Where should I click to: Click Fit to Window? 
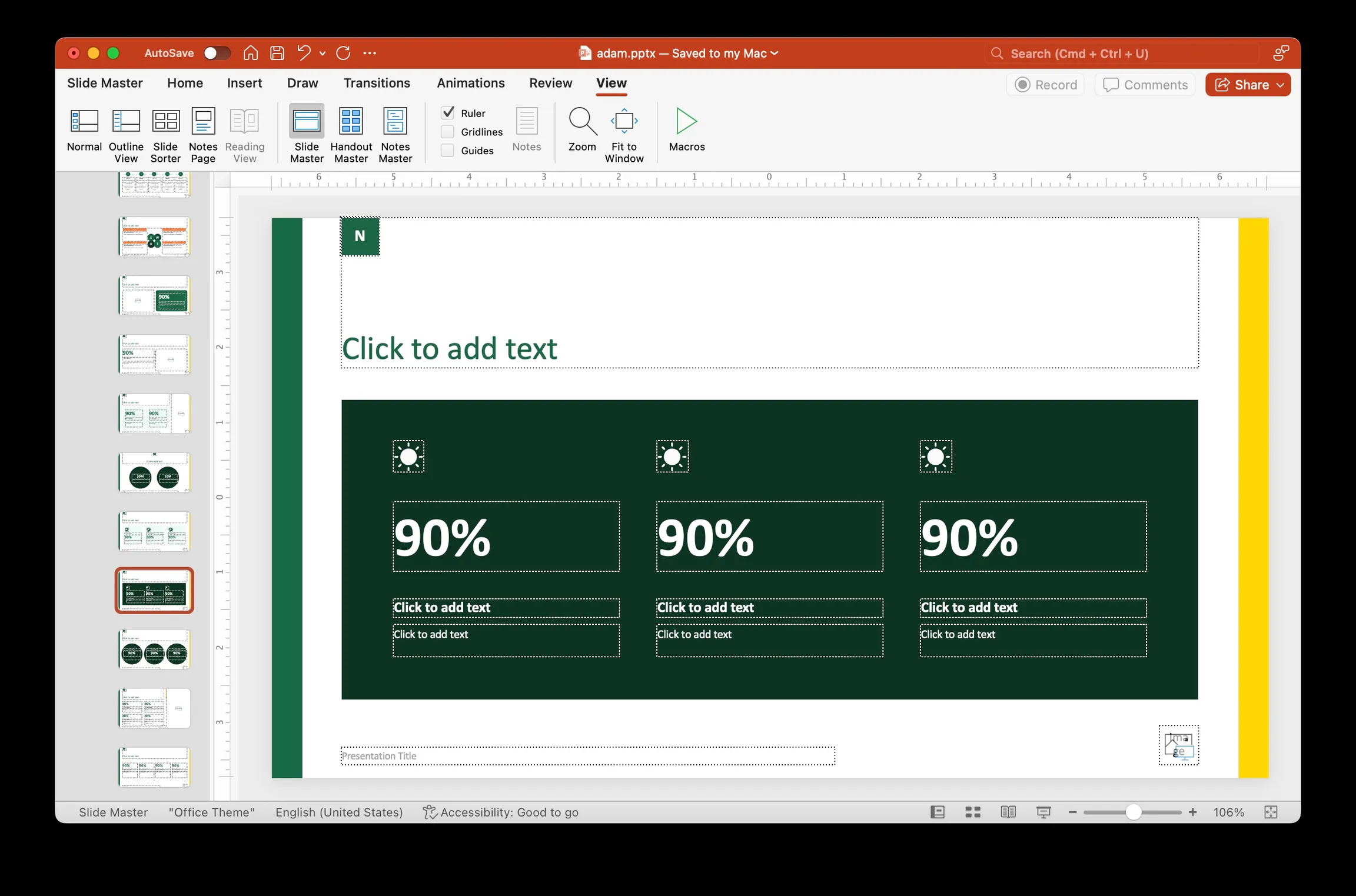coord(624,135)
